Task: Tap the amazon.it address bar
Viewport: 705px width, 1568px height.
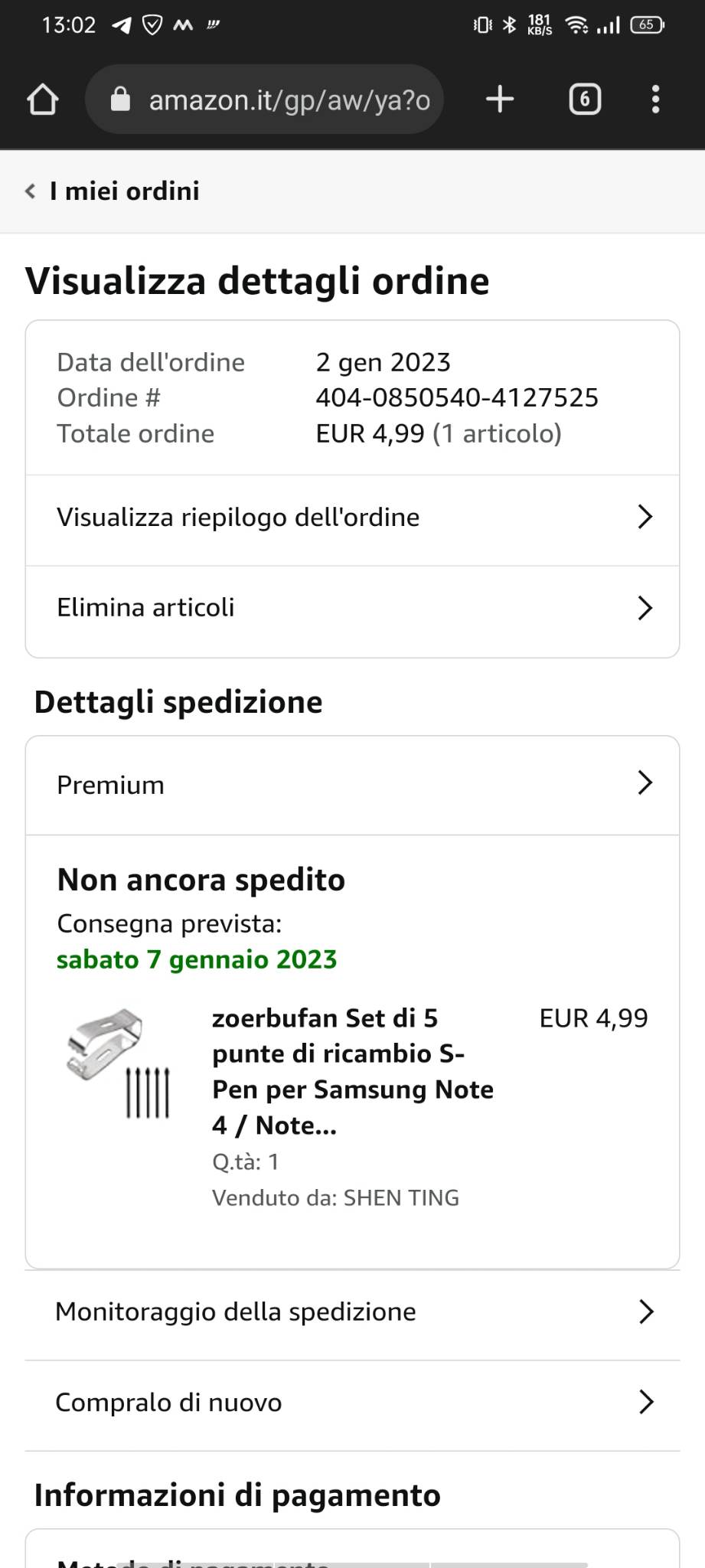Action: (x=289, y=100)
